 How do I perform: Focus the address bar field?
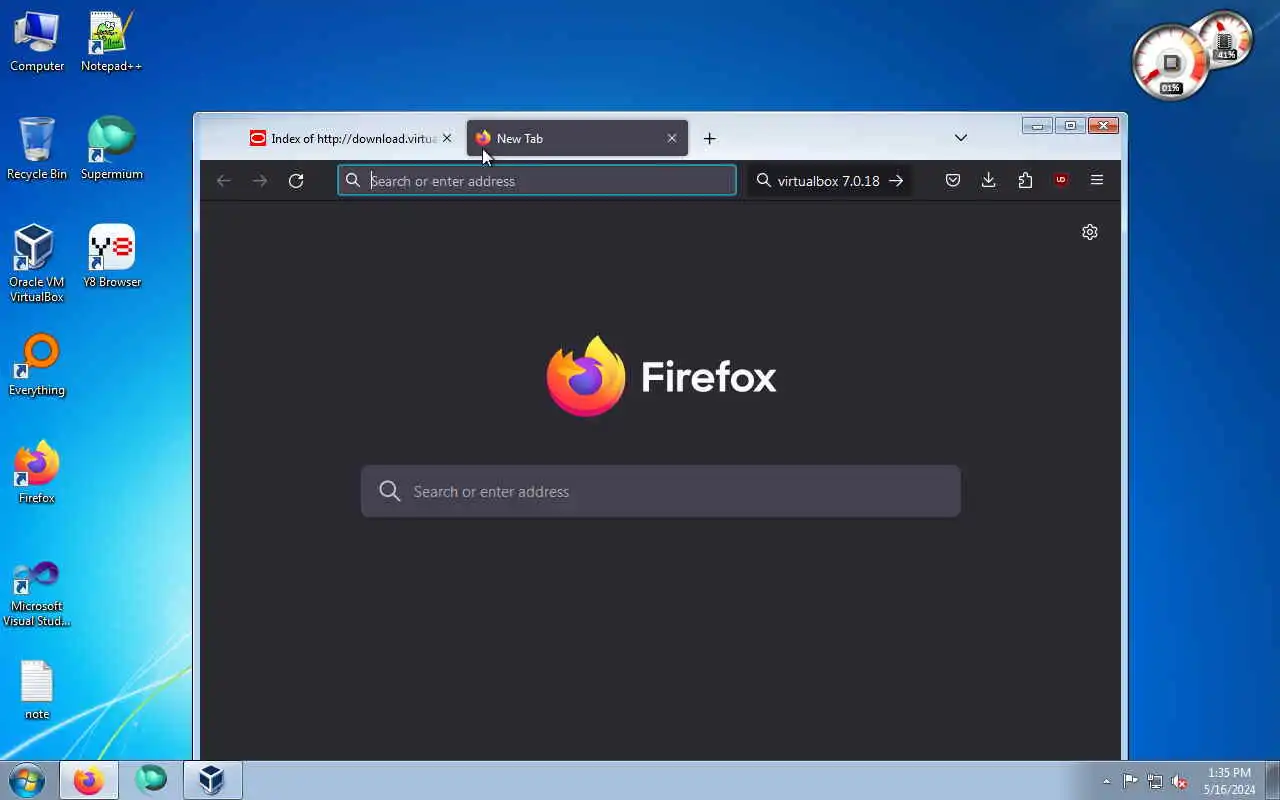[x=537, y=180]
